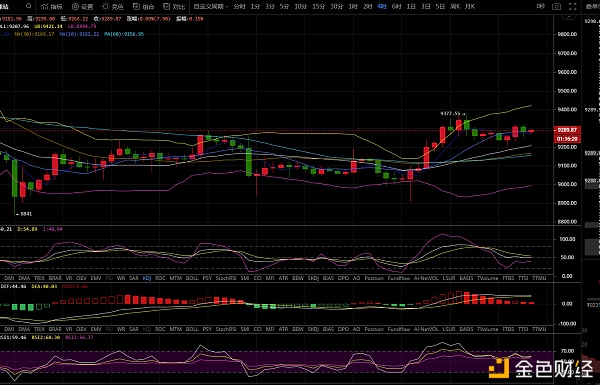Select SMI in the row under MACD panel
The width and height of the screenshot is (600, 385).
tap(245, 329)
